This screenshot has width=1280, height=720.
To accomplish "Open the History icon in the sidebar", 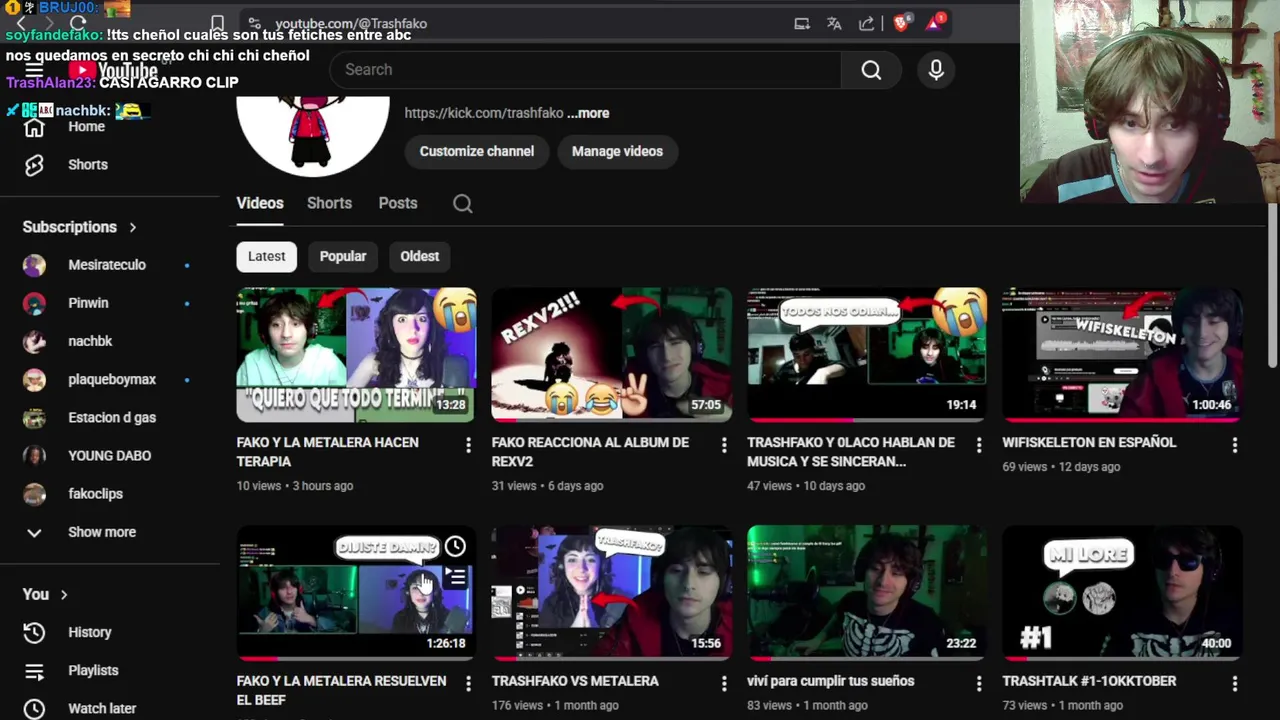I will tap(34, 632).
